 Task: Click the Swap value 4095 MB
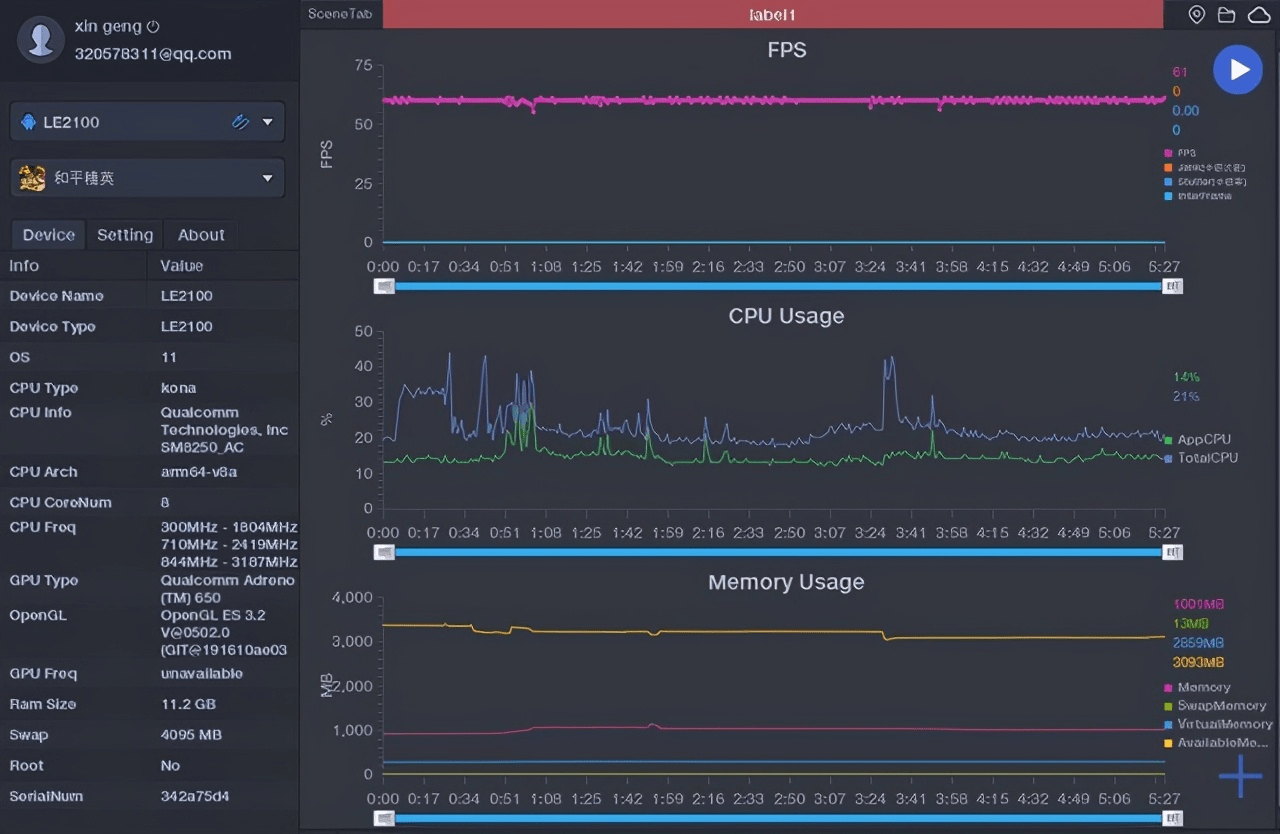[x=190, y=735]
